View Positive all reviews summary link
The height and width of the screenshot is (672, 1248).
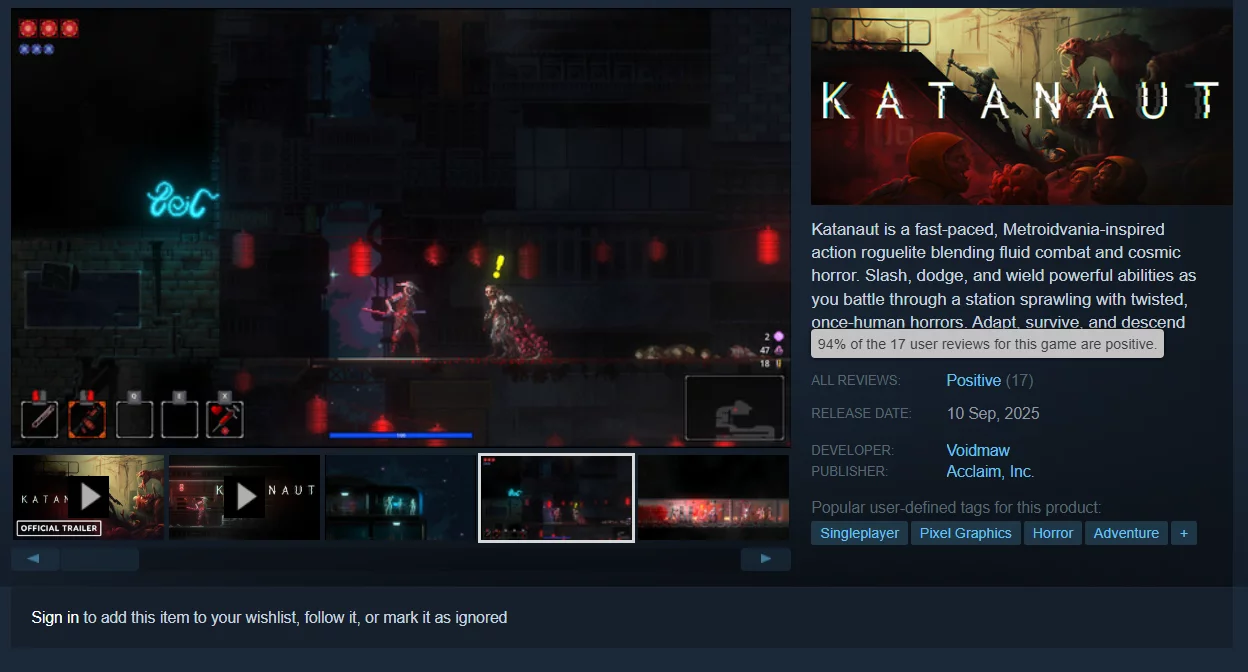(x=973, y=380)
